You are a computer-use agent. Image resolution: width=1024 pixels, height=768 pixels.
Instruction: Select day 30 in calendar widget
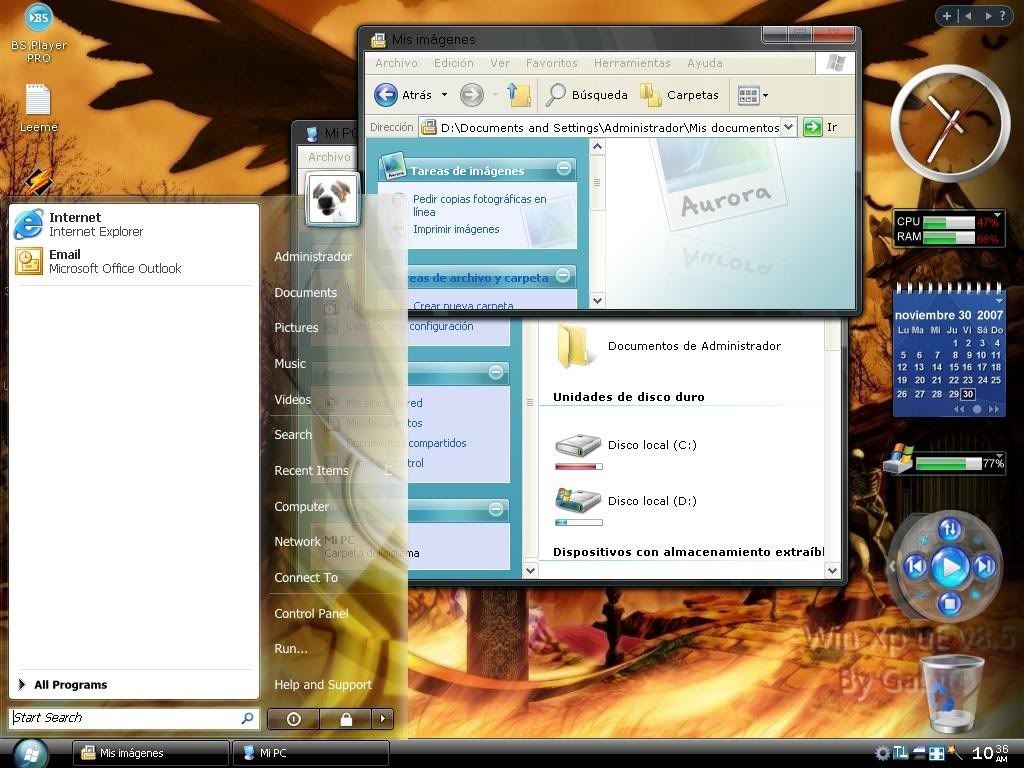point(968,394)
